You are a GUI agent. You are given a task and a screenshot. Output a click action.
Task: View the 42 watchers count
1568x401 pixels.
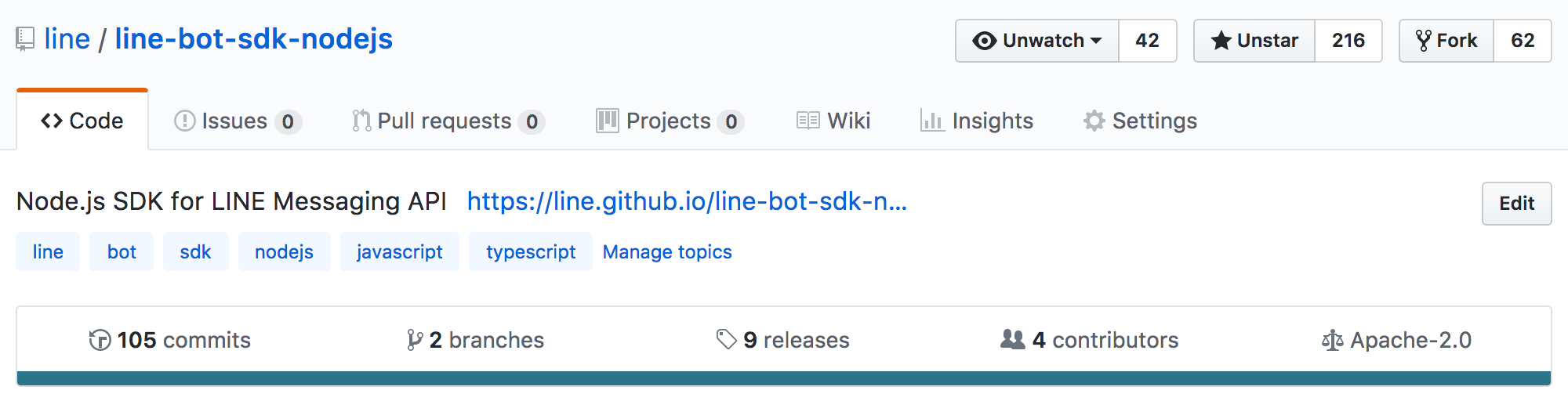[1147, 41]
